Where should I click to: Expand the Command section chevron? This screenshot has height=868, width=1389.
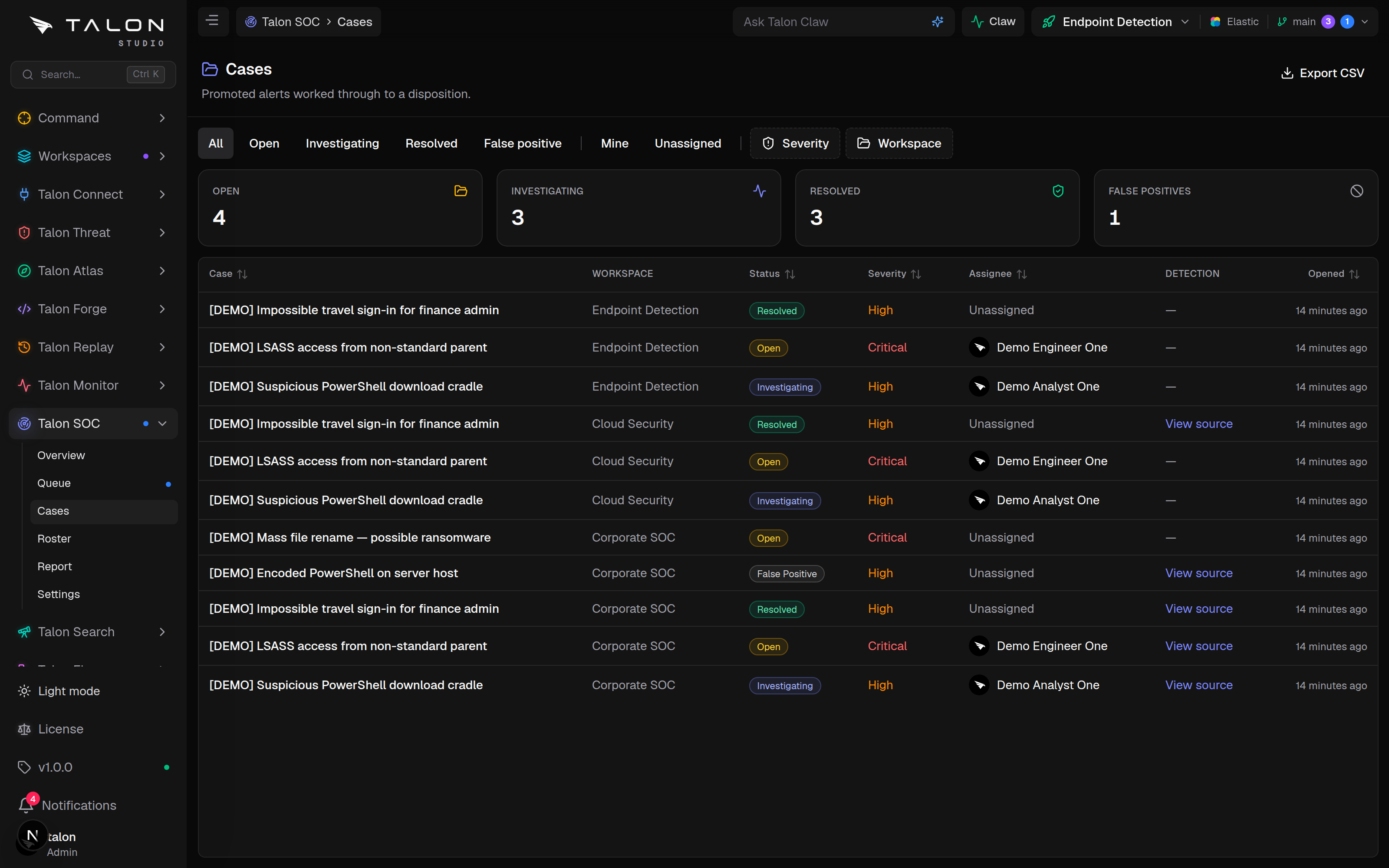coord(162,118)
